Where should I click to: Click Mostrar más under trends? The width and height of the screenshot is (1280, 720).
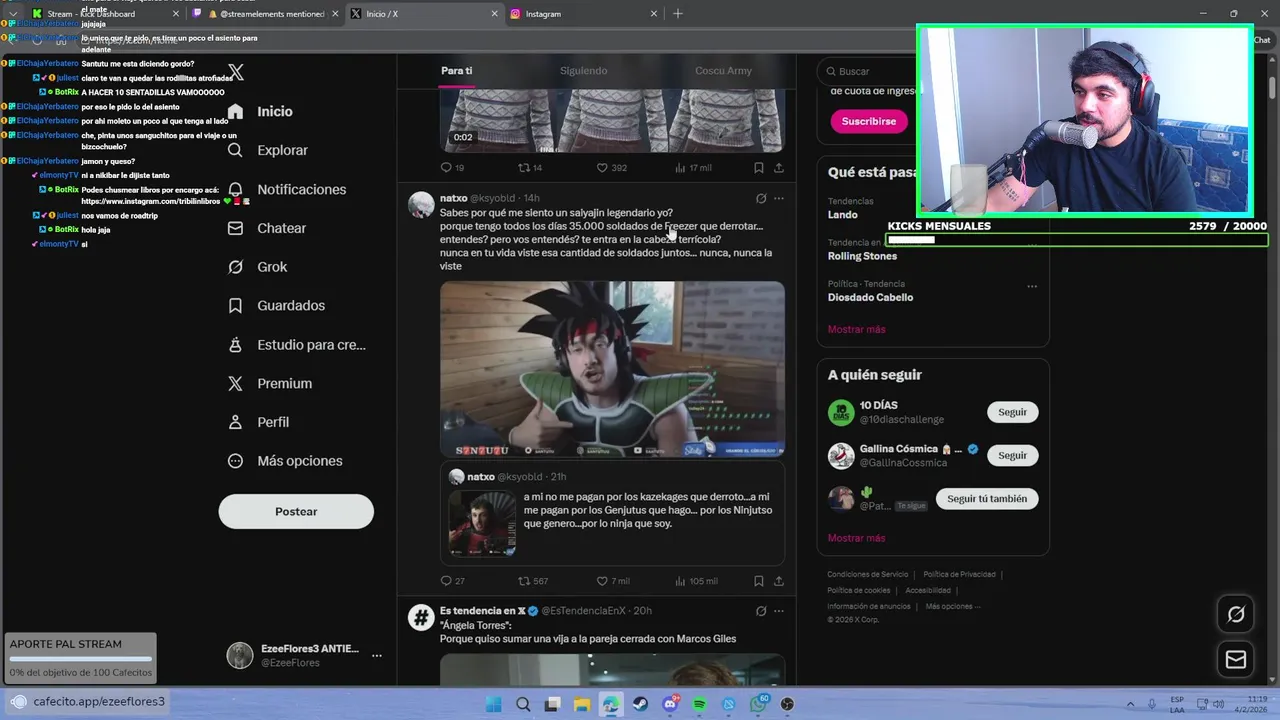(856, 329)
